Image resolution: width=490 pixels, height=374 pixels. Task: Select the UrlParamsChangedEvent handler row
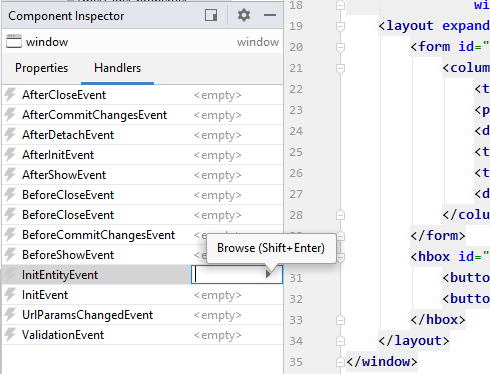tap(142, 315)
